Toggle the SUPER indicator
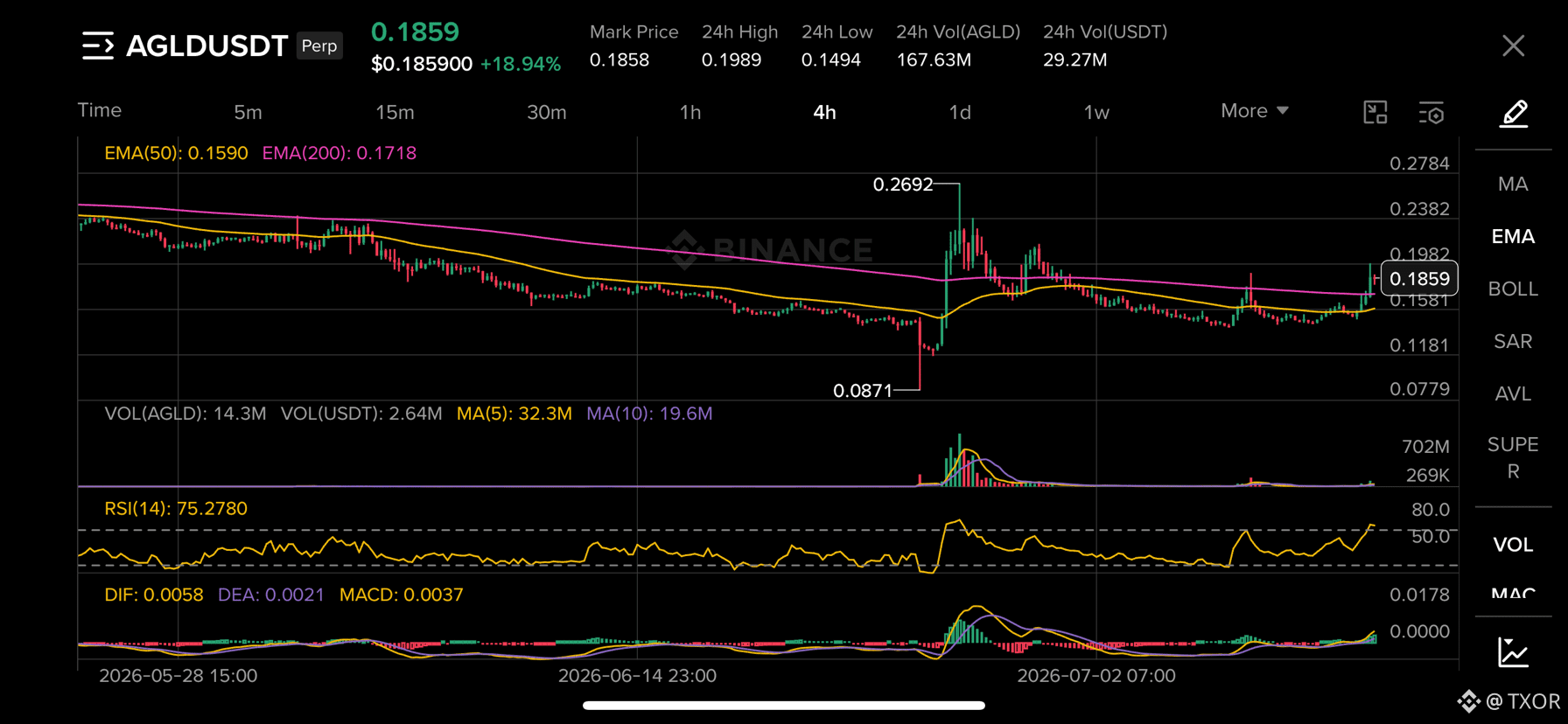 (x=1513, y=457)
